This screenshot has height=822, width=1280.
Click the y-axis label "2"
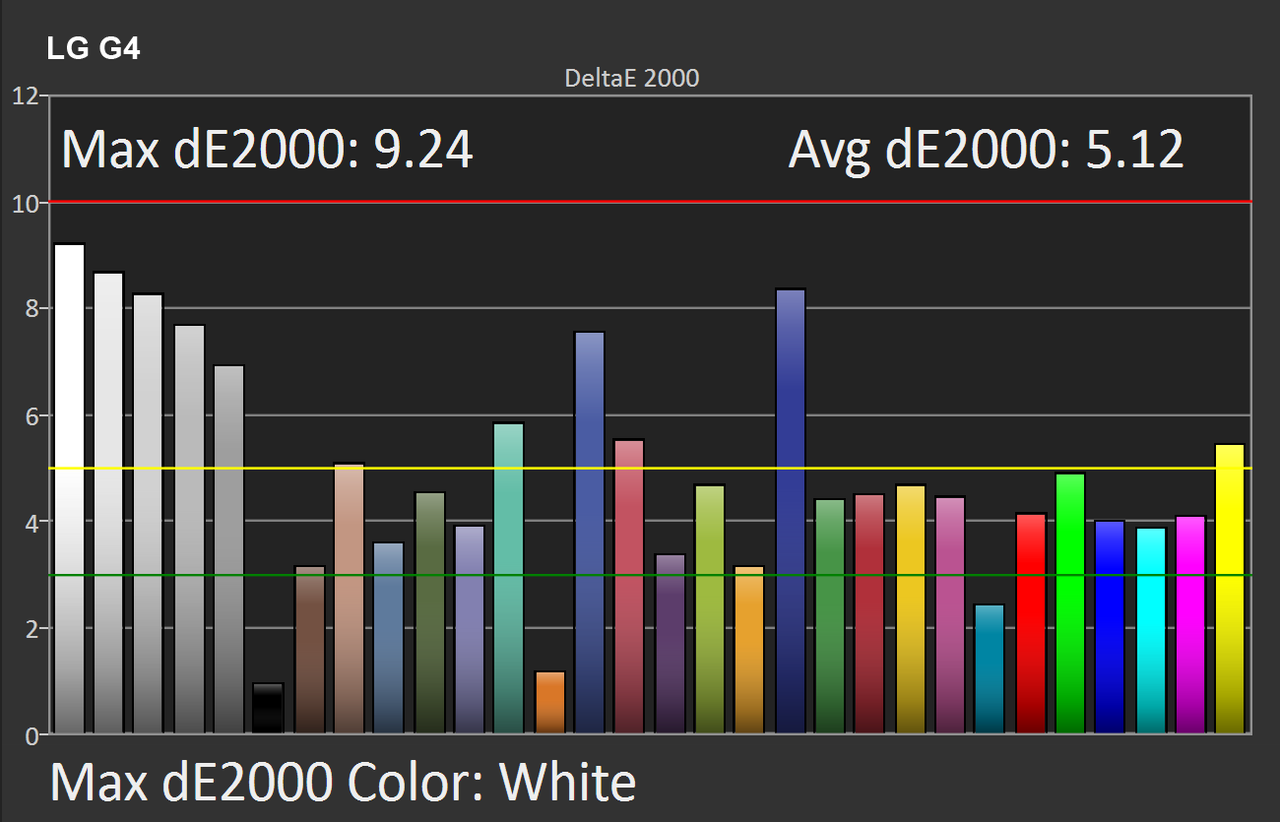tap(31, 629)
